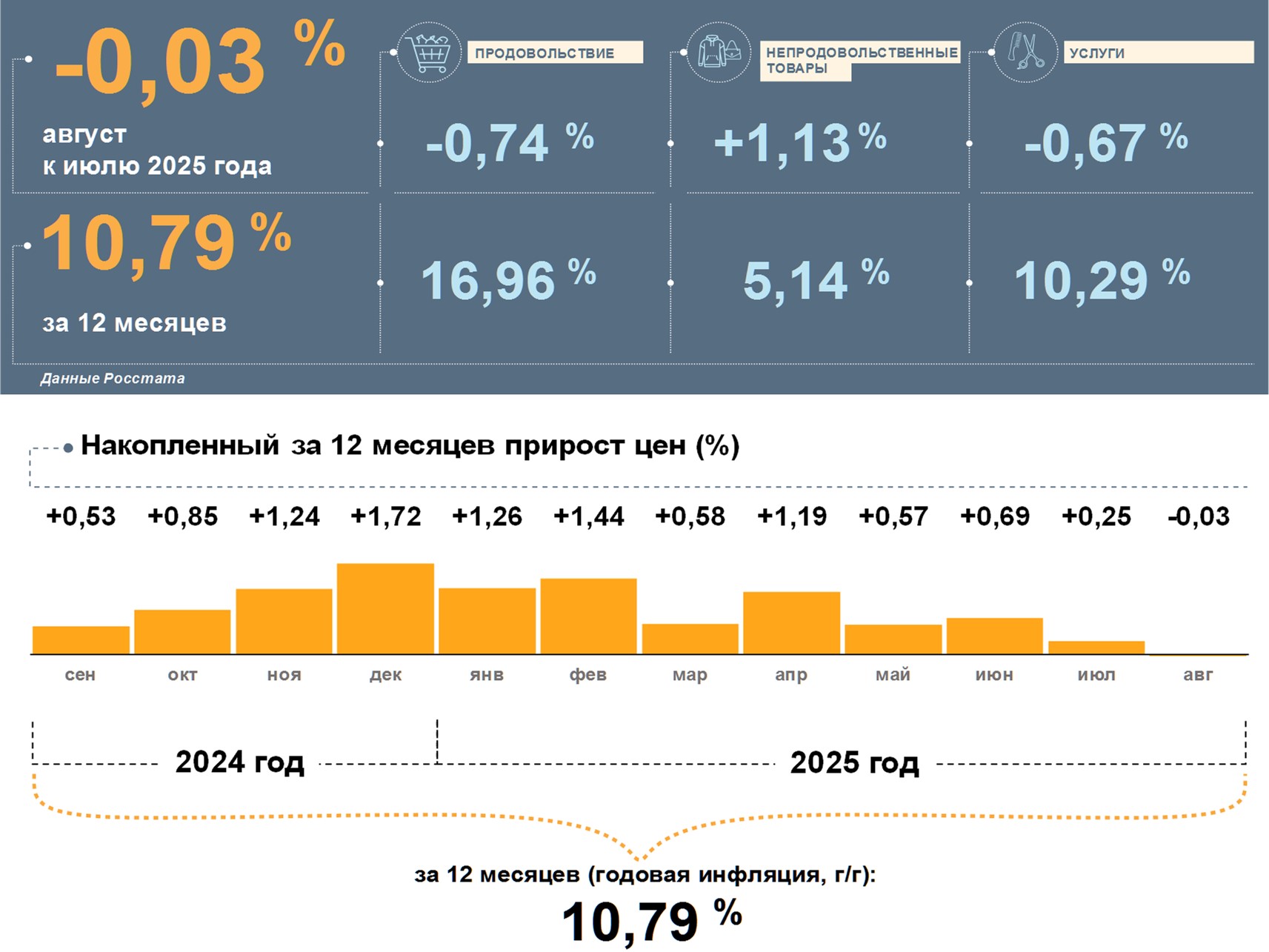Click the orange bar for сен
Viewport: 1269px width, 952px height.
pyautogui.click(x=81, y=640)
